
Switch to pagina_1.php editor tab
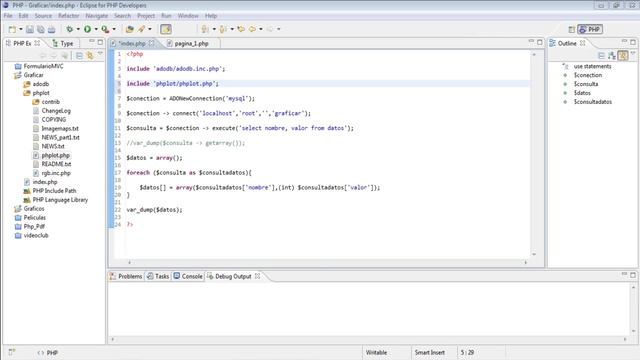(x=191, y=43)
